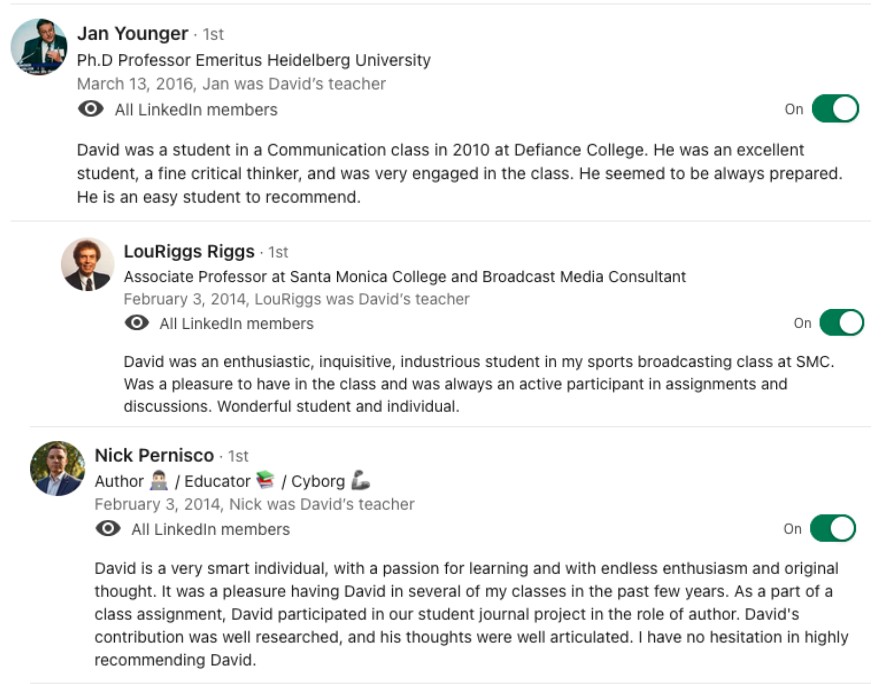Turn off Jan Younger's recommendation toggle
The height and width of the screenshot is (684, 881).
[835, 109]
